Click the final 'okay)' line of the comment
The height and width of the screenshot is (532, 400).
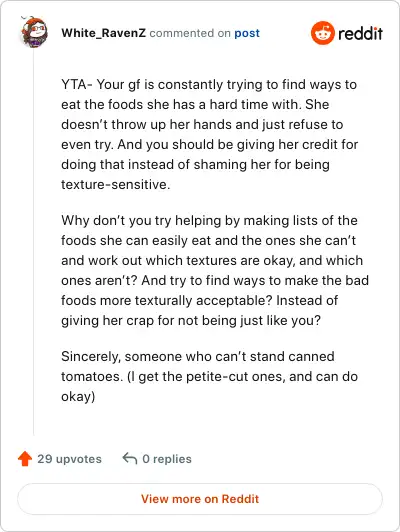(x=78, y=397)
